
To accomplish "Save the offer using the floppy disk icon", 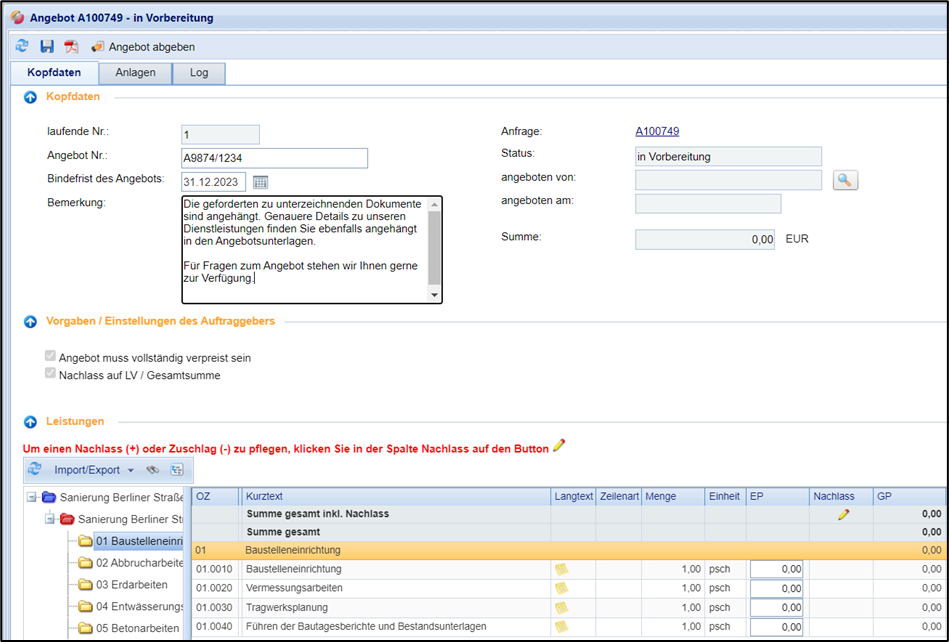I will (47, 47).
